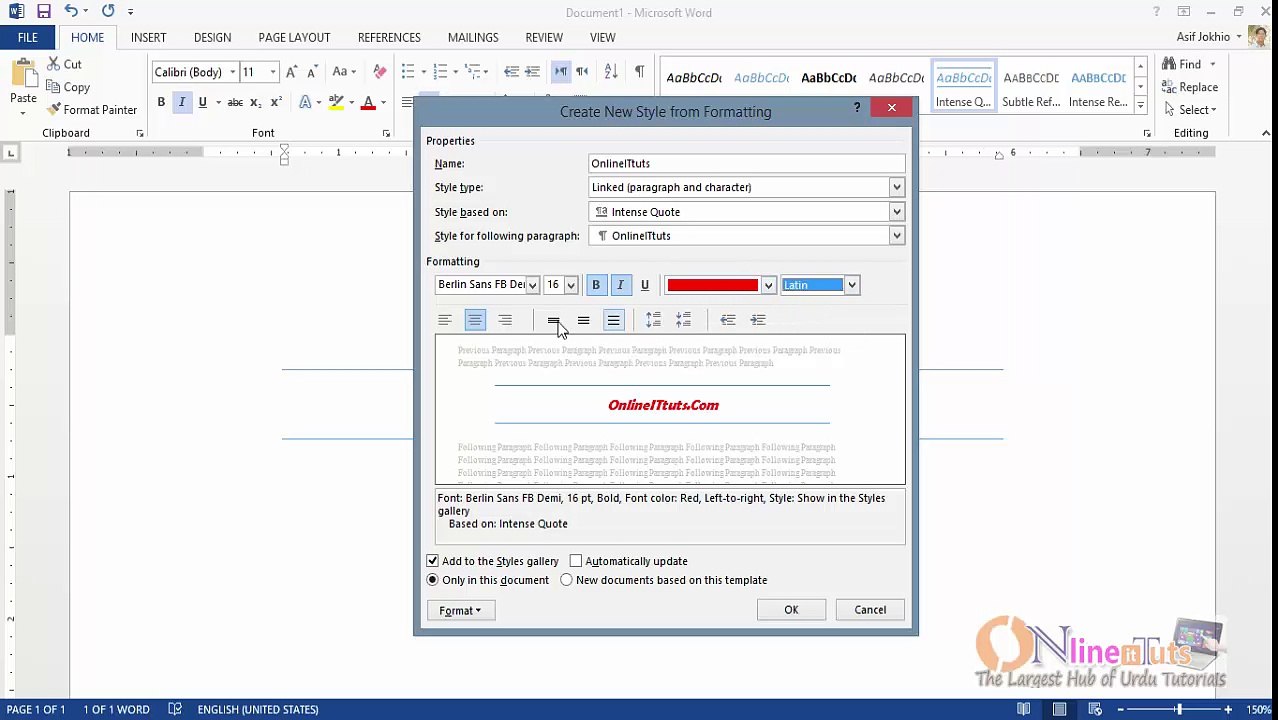Confirm the new style with OK
The width and height of the screenshot is (1278, 720).
pos(791,610)
